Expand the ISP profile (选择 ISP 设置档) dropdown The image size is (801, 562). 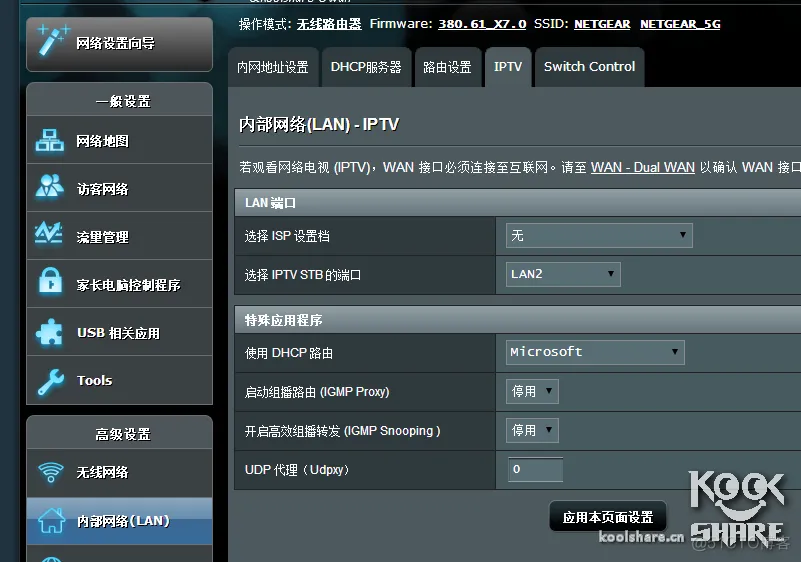(x=599, y=236)
